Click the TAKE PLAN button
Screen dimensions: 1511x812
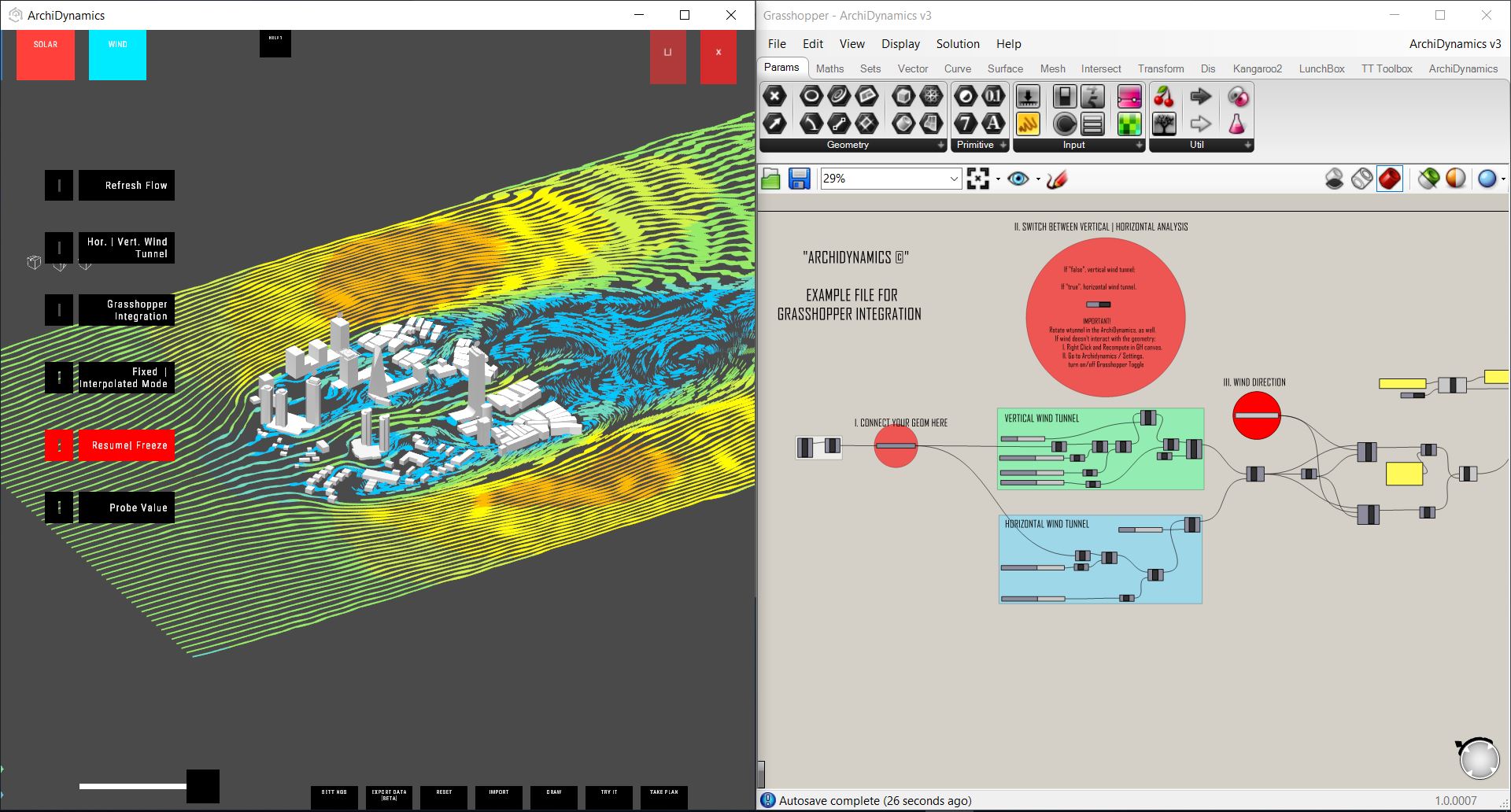[664, 797]
